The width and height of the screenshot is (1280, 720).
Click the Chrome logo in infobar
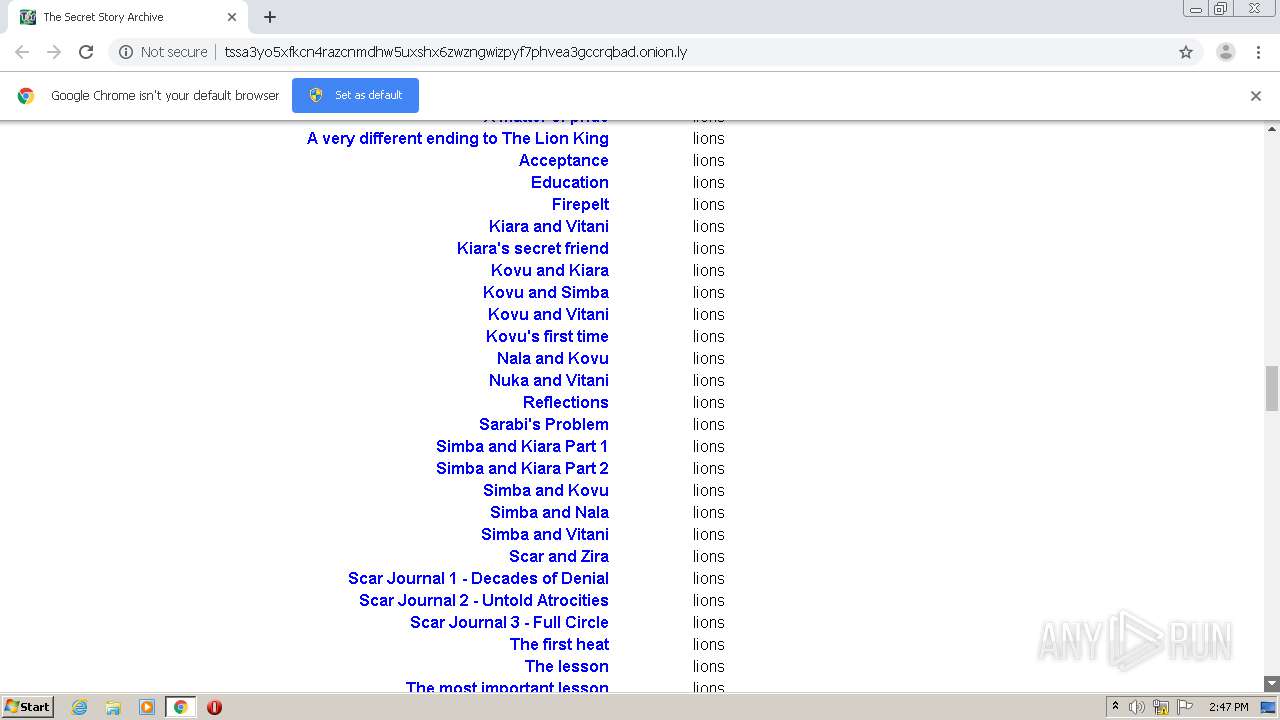pos(26,96)
